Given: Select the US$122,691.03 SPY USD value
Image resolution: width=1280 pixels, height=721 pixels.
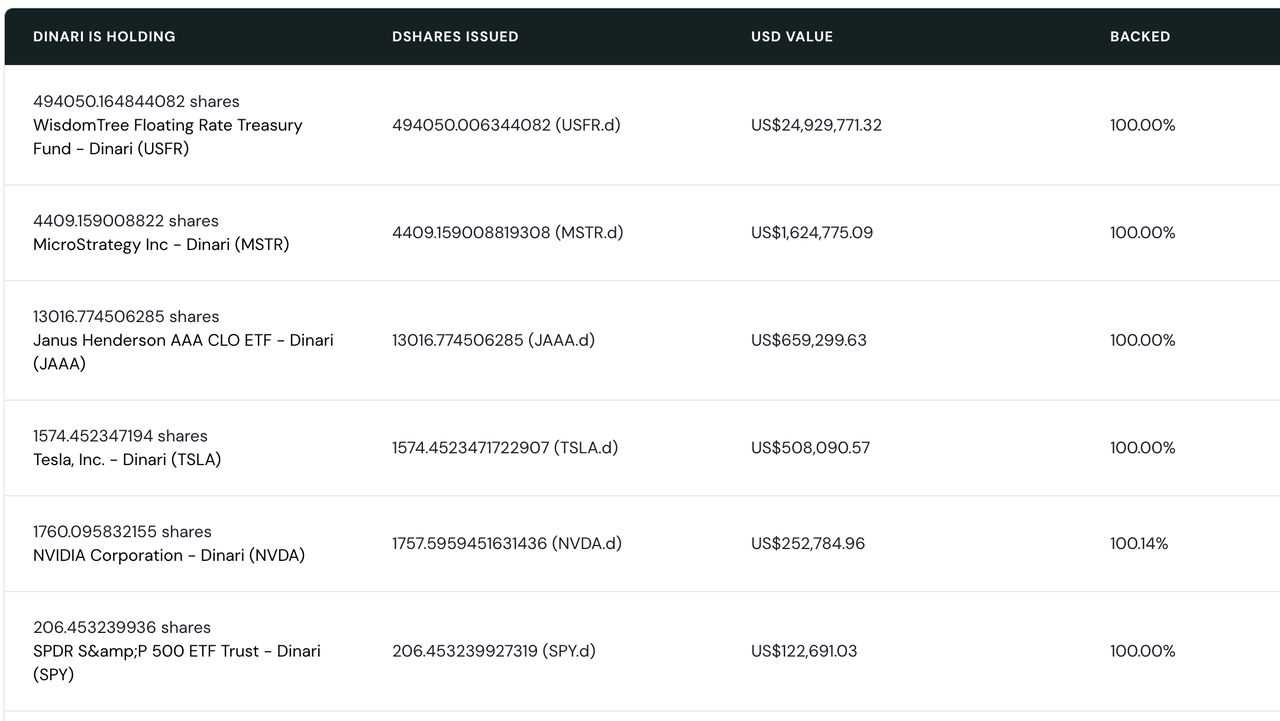Looking at the screenshot, I should click(x=804, y=651).
